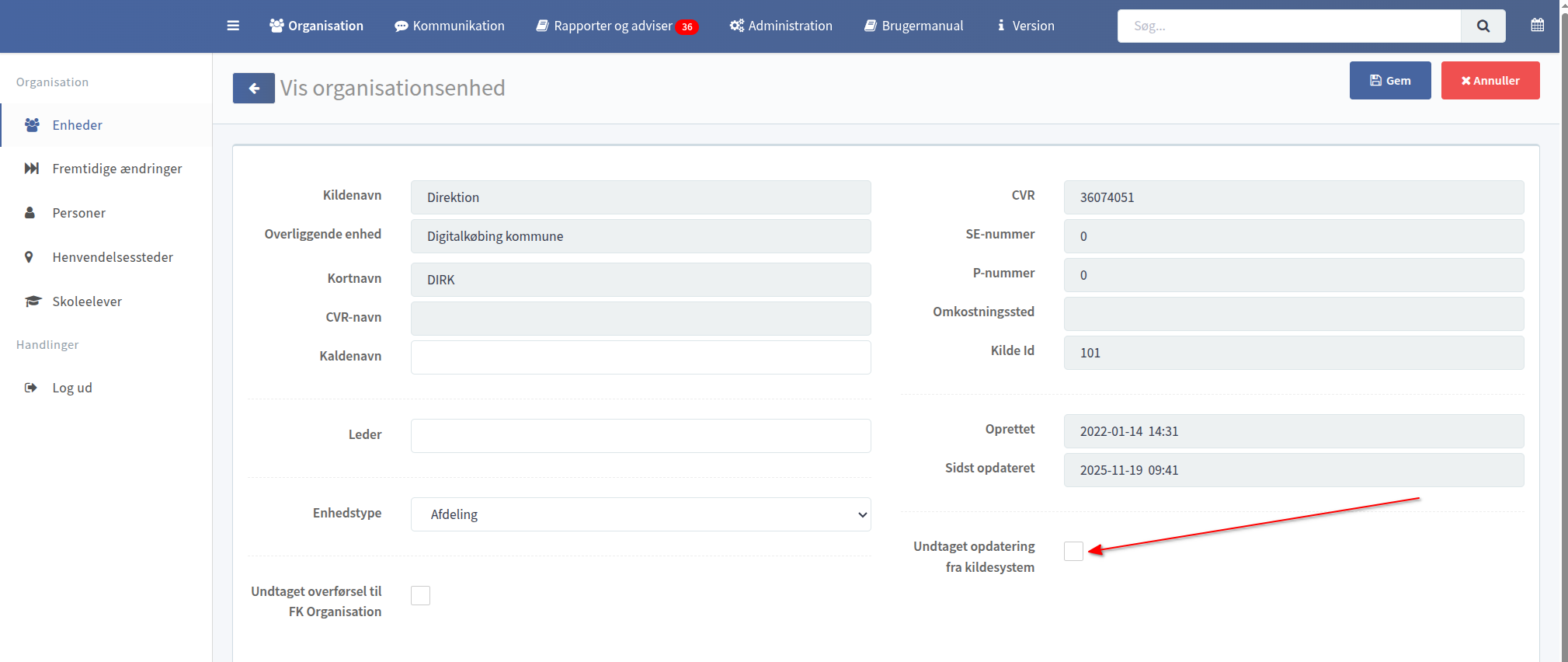This screenshot has height=662, width=1568.
Task: Click the hamburger menu icon
Action: pyautogui.click(x=233, y=26)
